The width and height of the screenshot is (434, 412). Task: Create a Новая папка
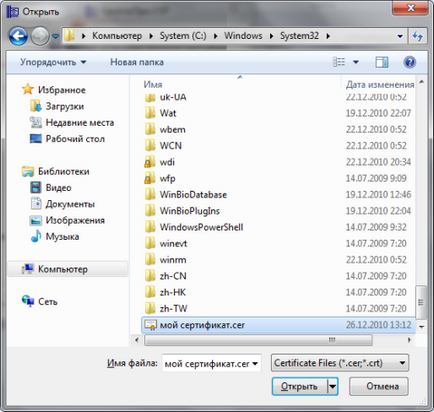137,62
